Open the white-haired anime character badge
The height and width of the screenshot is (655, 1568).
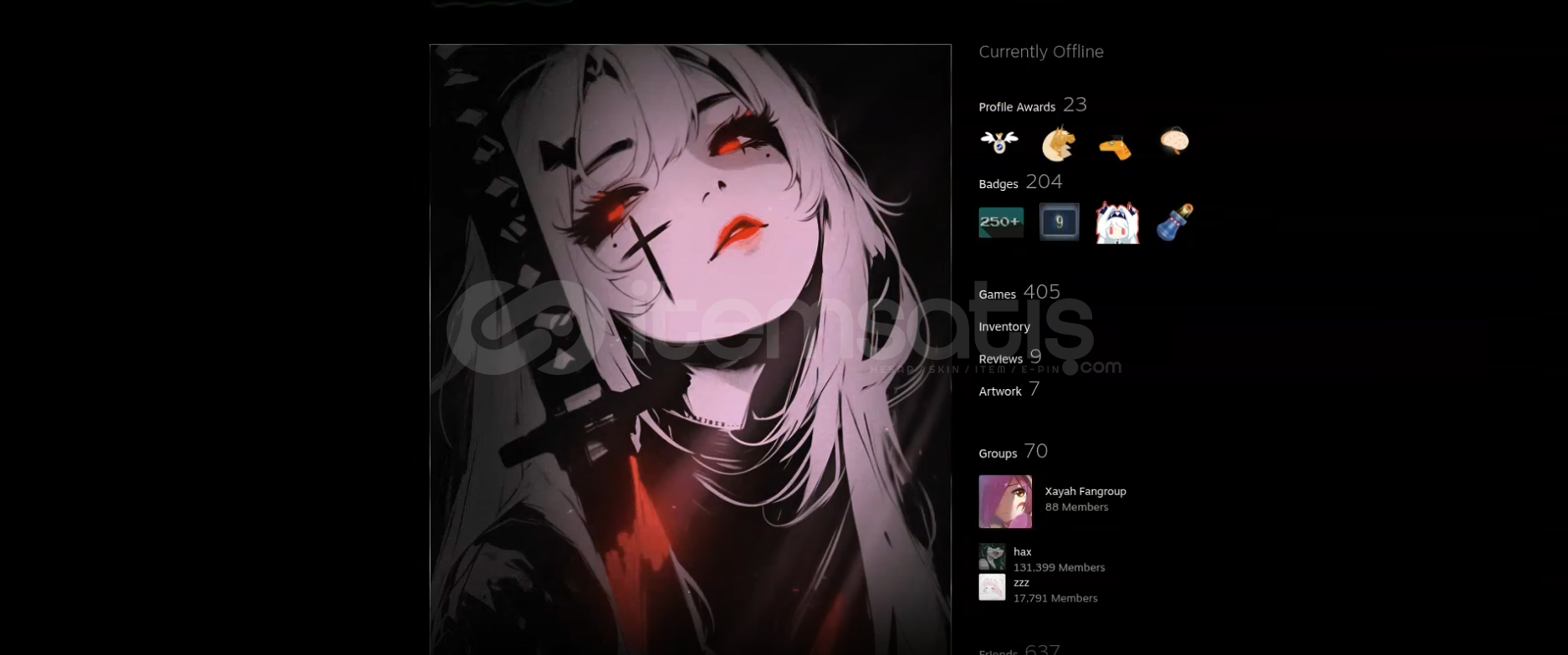(x=1117, y=223)
